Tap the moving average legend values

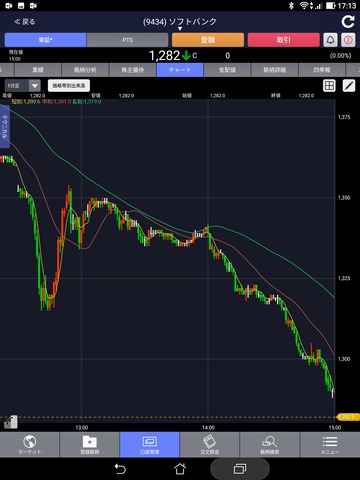[56, 101]
